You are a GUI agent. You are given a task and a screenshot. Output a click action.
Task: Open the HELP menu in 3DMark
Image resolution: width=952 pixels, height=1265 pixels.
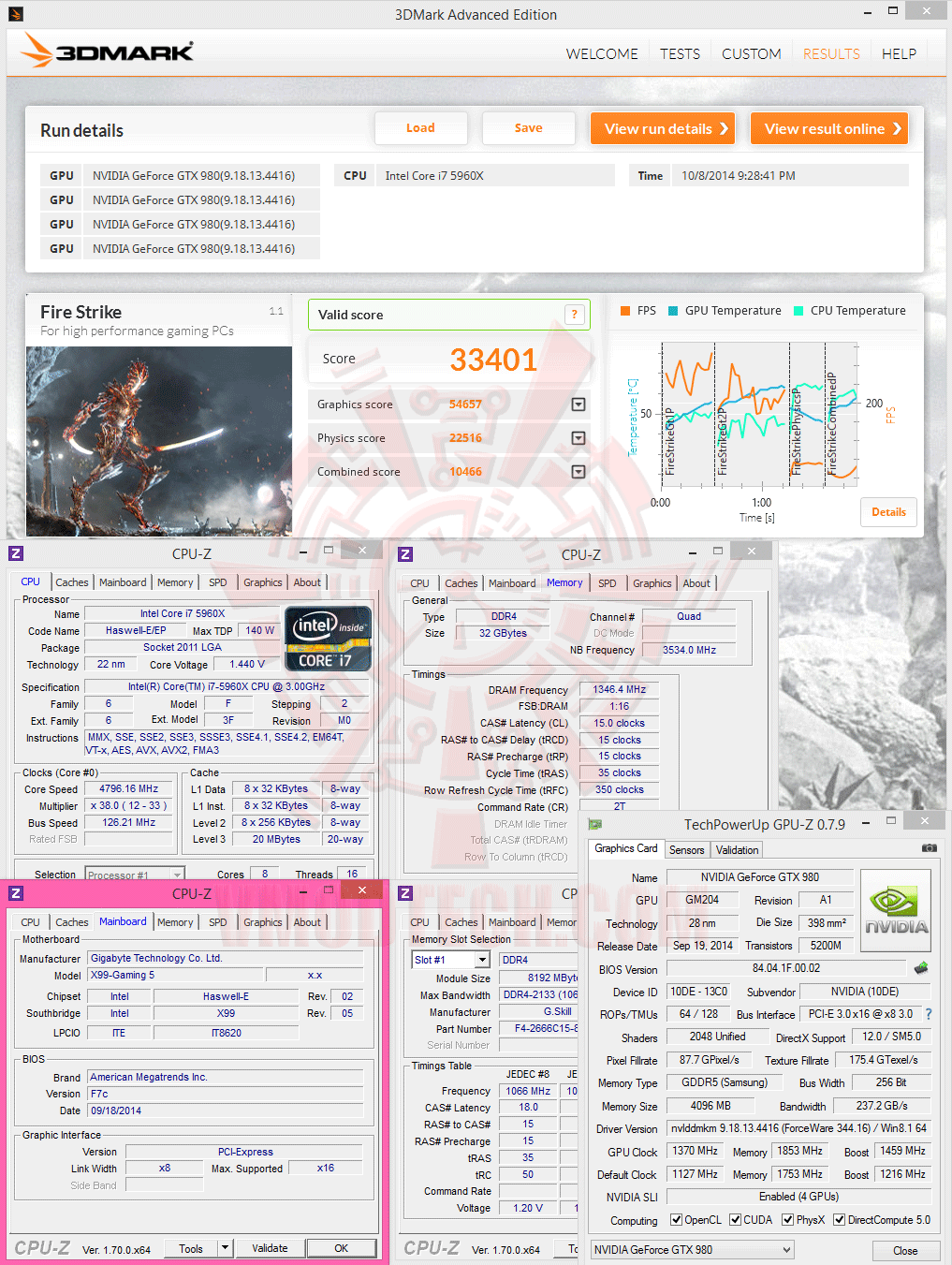click(x=899, y=54)
